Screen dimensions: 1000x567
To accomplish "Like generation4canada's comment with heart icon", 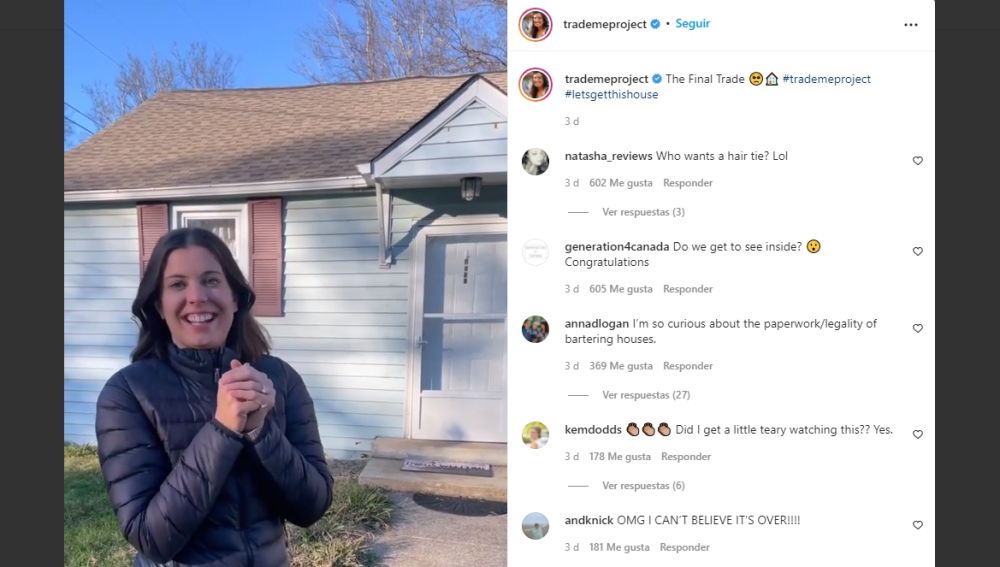I will (918, 251).
